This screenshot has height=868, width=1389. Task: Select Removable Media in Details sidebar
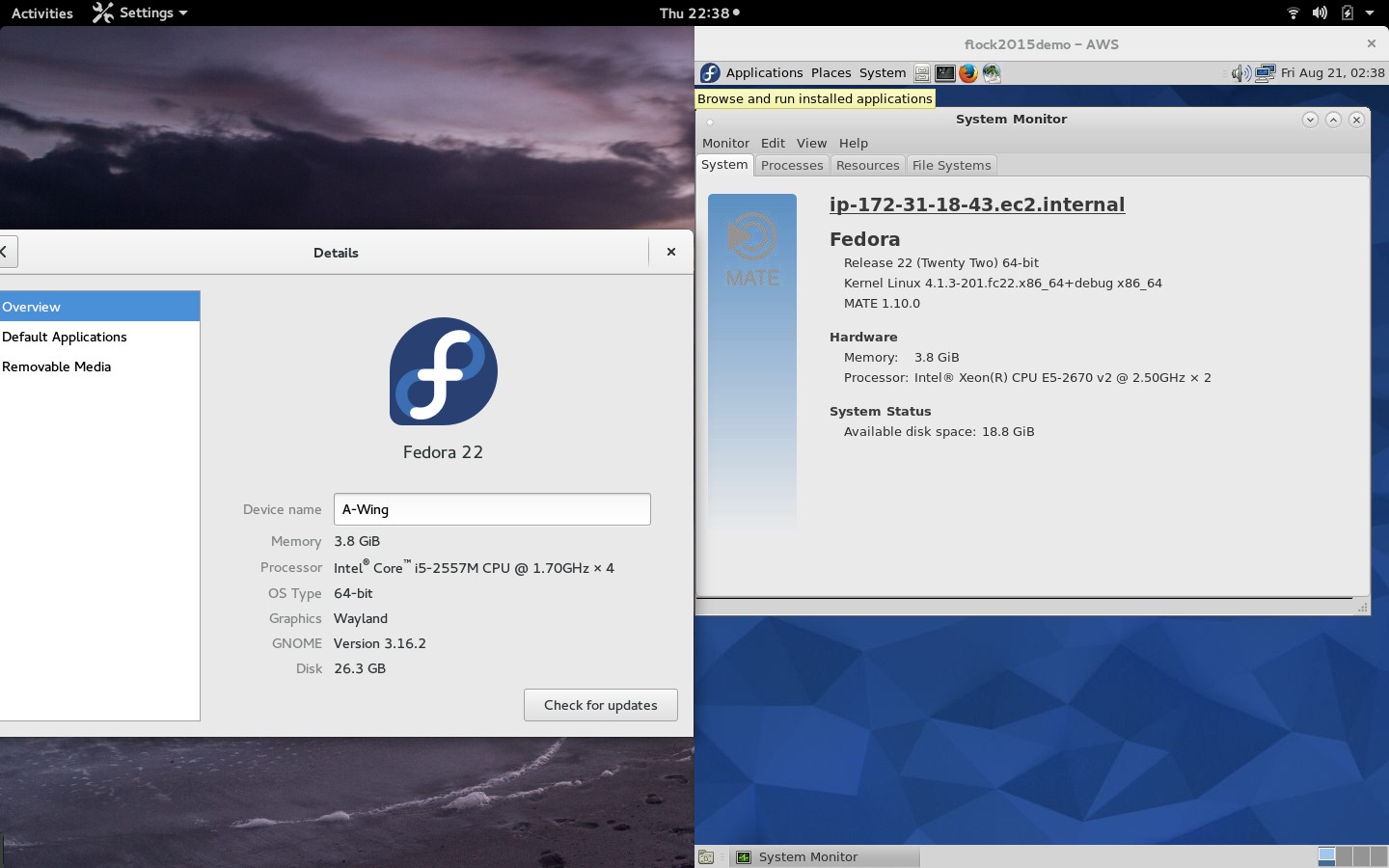coord(99,366)
